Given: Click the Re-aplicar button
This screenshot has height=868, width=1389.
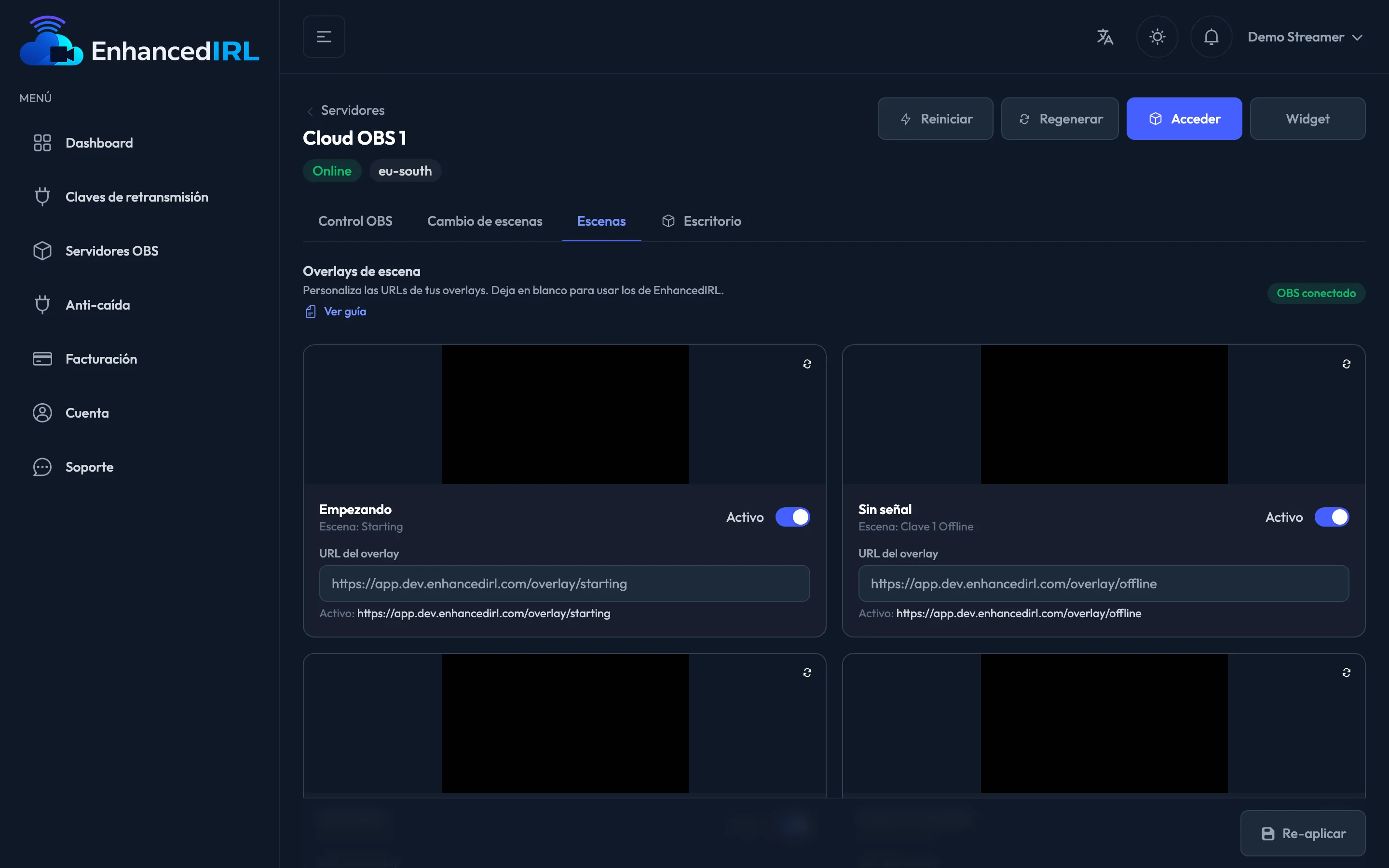Looking at the screenshot, I should tap(1303, 834).
